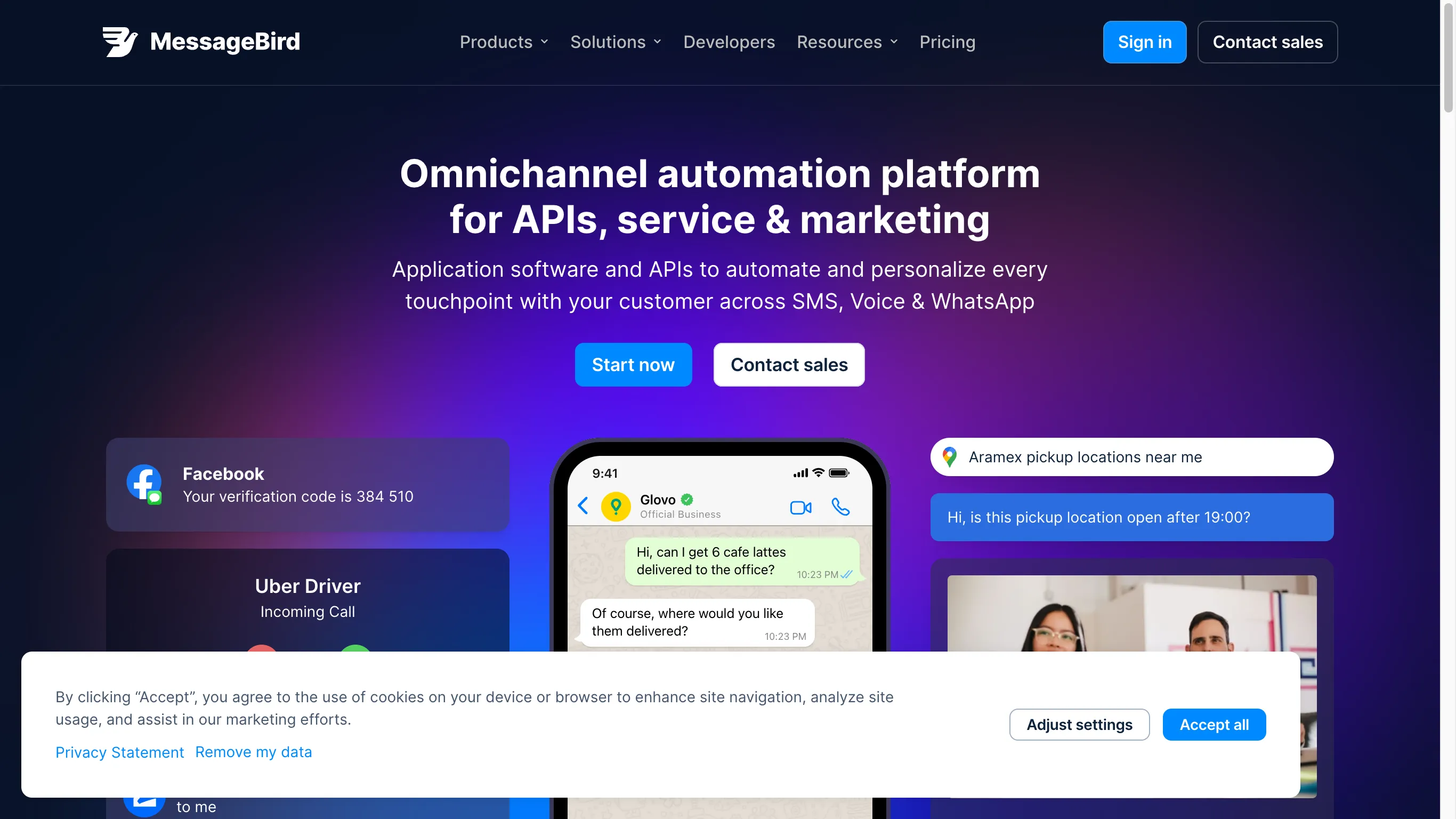This screenshot has width=1456, height=819.
Task: Navigate to the Pricing page
Action: click(x=947, y=42)
